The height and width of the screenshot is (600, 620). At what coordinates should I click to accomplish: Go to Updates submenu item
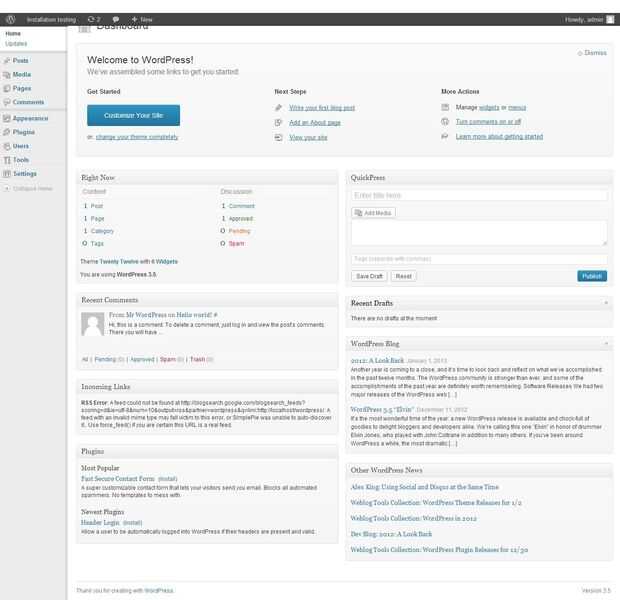pos(16,44)
